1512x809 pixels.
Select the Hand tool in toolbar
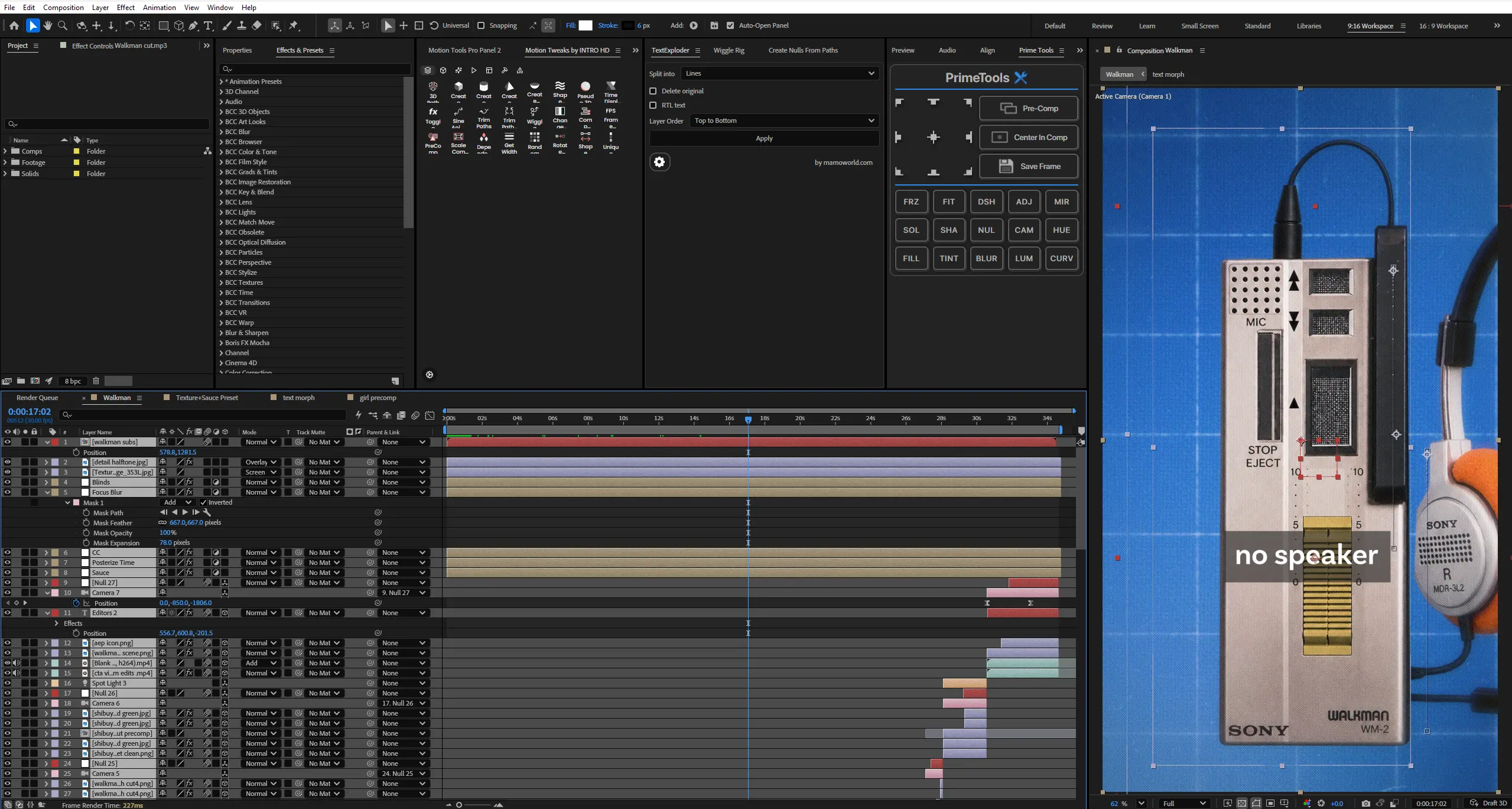48,25
